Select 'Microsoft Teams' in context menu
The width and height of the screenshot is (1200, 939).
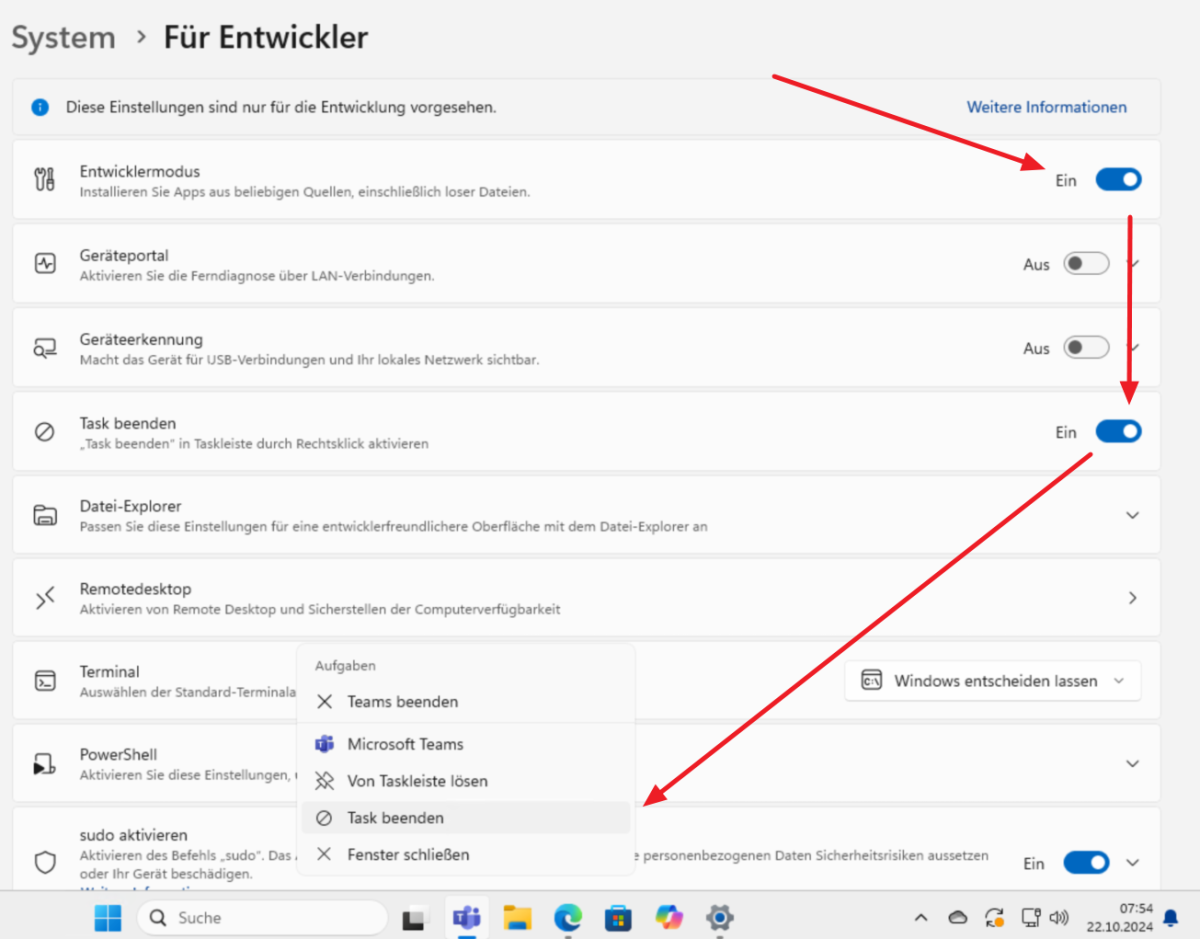click(466, 744)
